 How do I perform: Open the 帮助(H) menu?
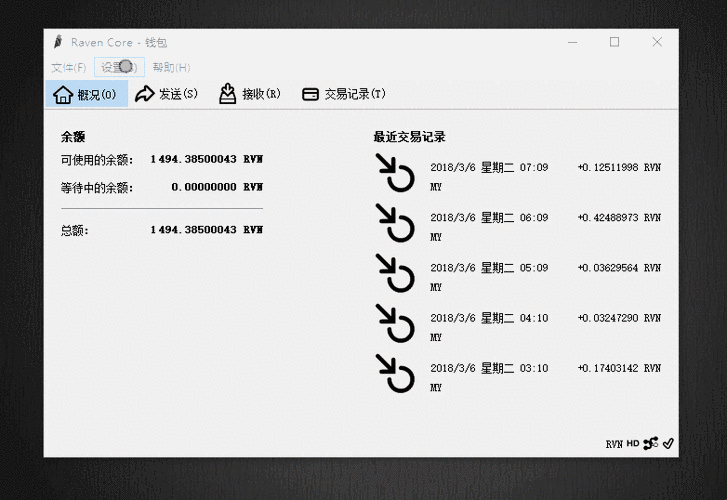point(171,67)
